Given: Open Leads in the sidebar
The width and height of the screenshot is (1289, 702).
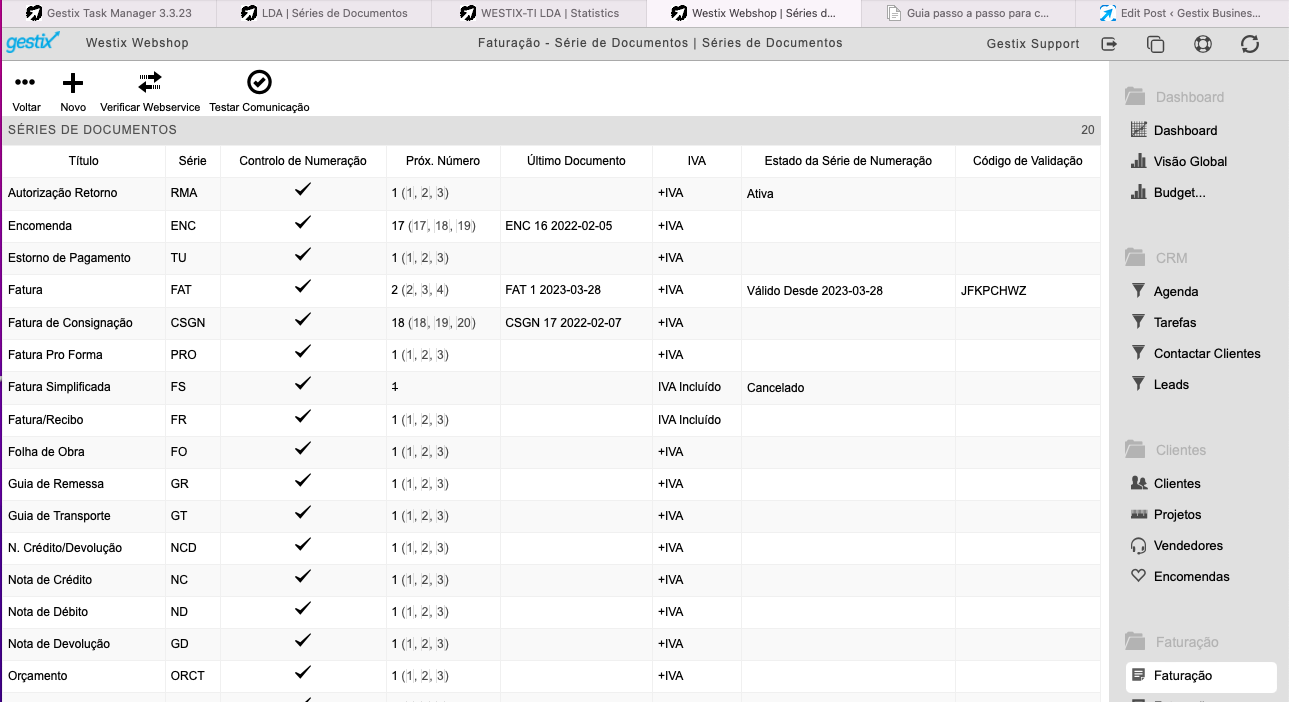Looking at the screenshot, I should 1171,384.
